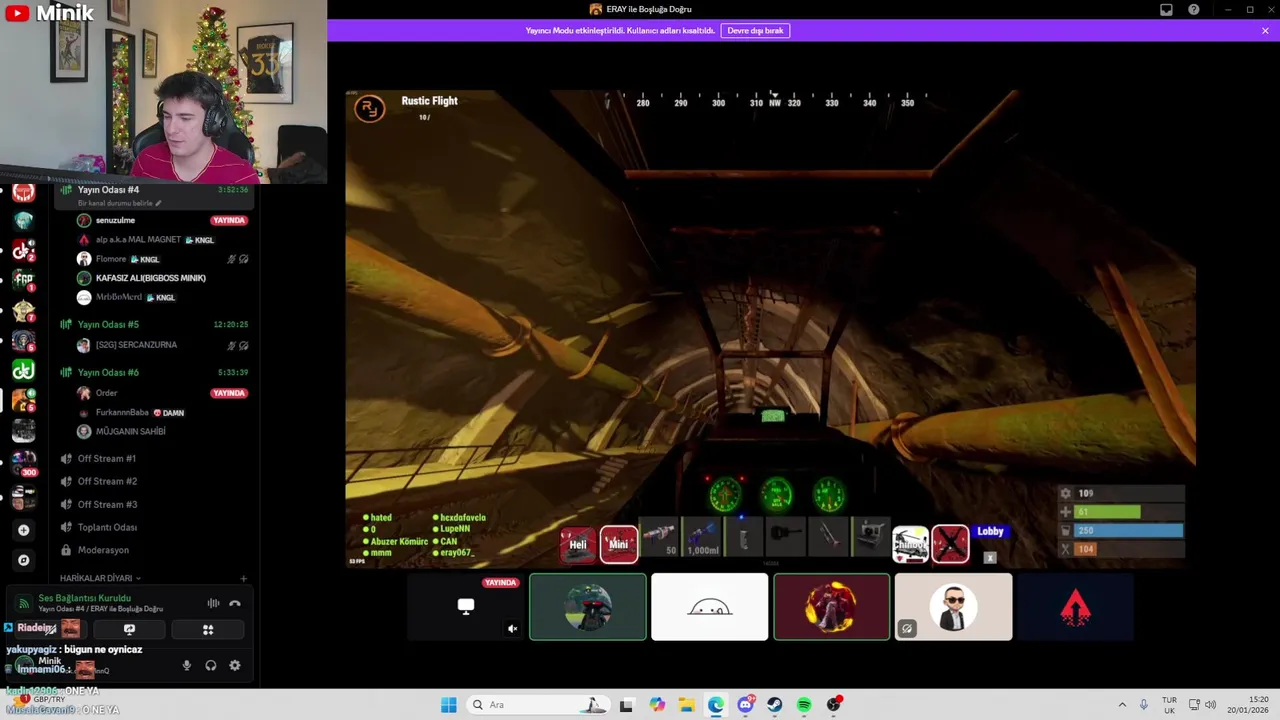Click the tray microphone icon
Screen dimensions: 1280x720
pos(1144,705)
